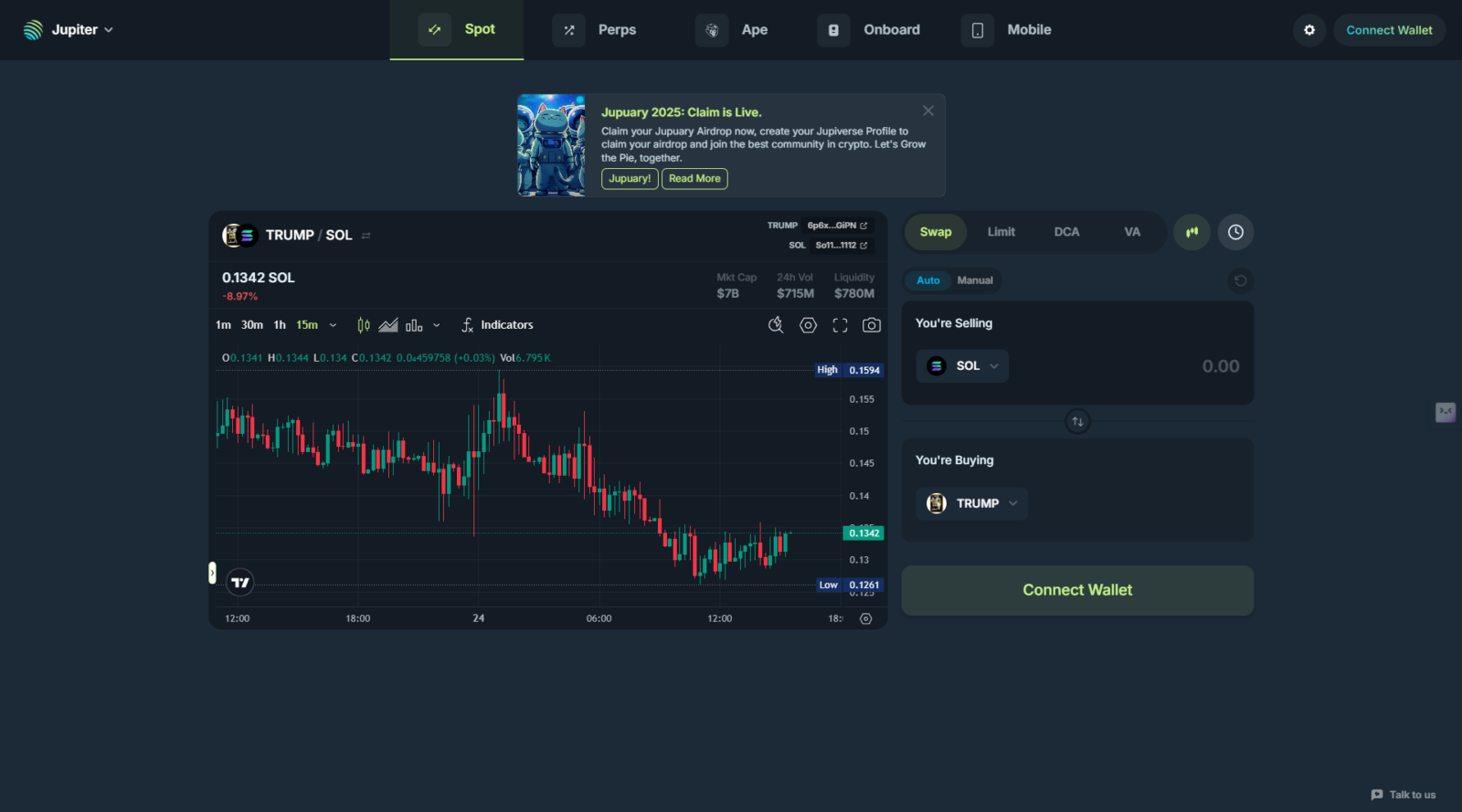Image resolution: width=1462 pixels, height=812 pixels.
Task: Open TRUMP token address 6p6x...GiPN link
Action: tap(837, 226)
